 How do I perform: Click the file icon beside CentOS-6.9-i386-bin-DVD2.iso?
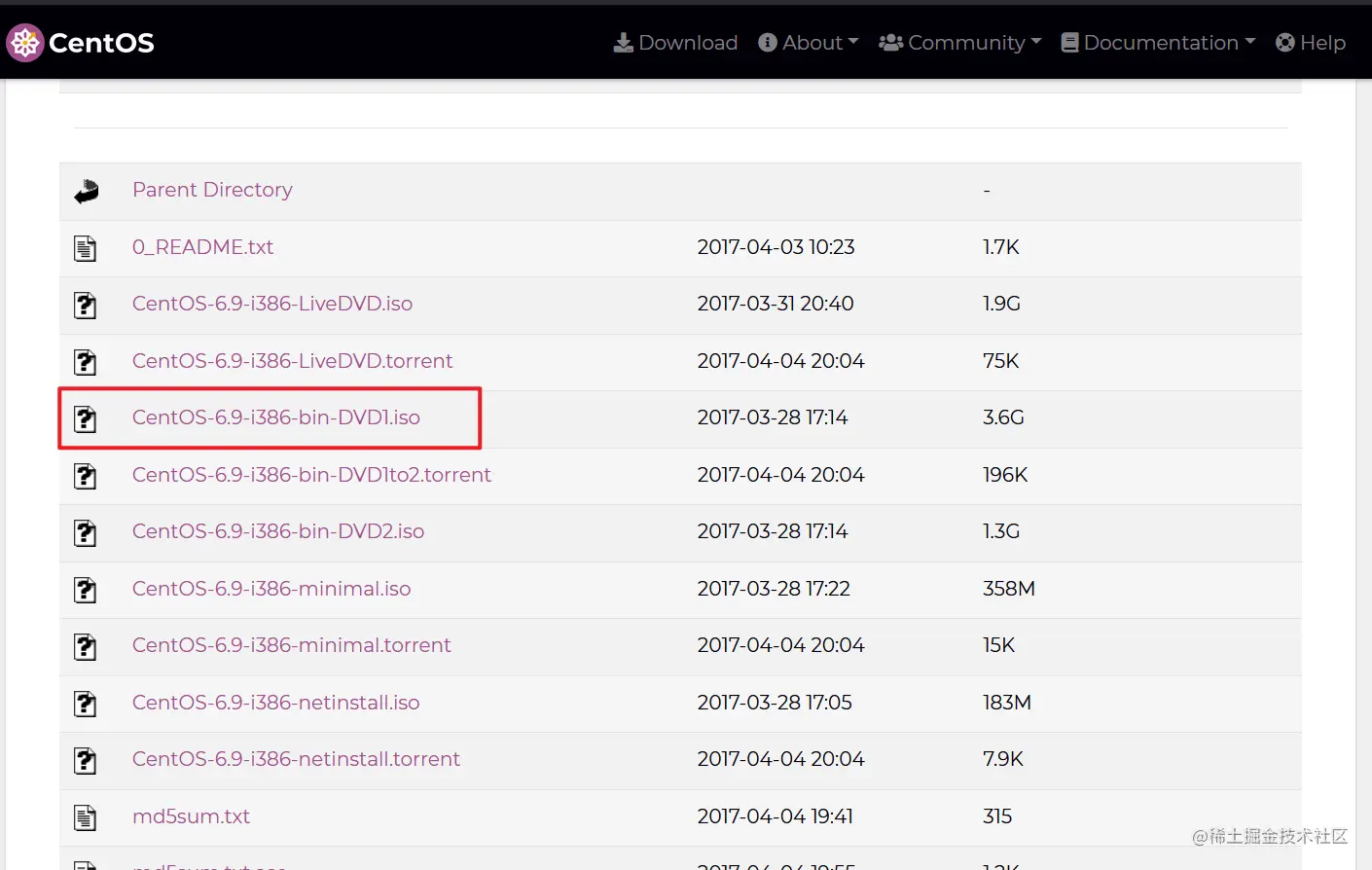(86, 533)
